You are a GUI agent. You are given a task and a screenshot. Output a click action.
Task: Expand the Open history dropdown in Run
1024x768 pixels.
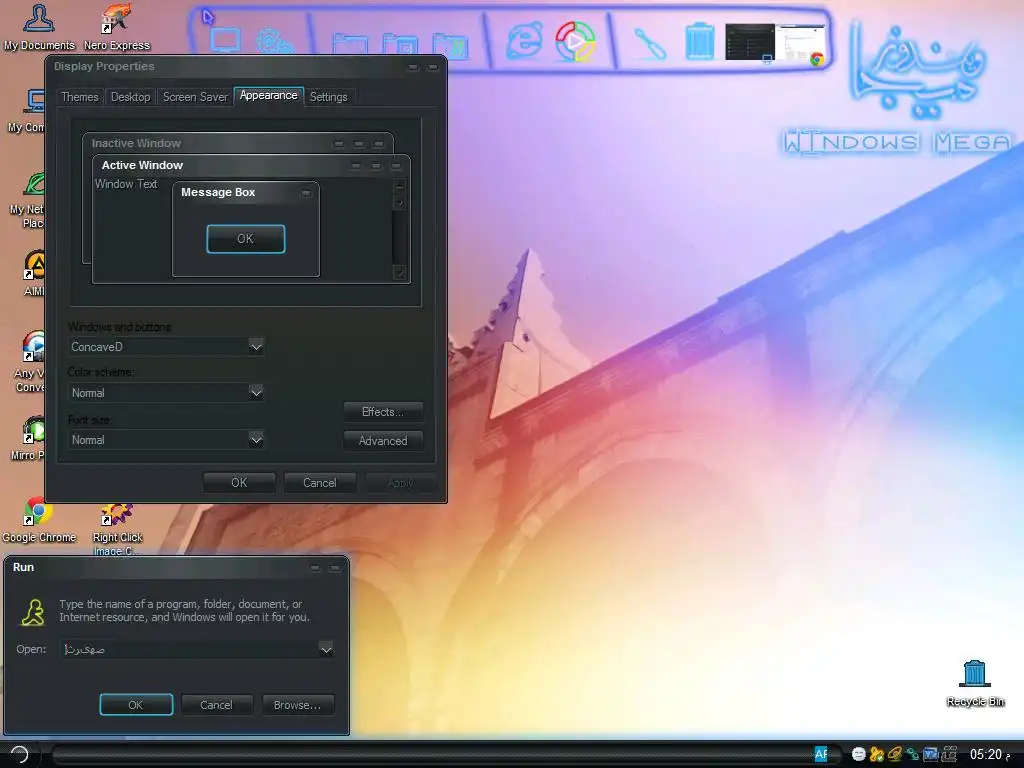pos(326,649)
